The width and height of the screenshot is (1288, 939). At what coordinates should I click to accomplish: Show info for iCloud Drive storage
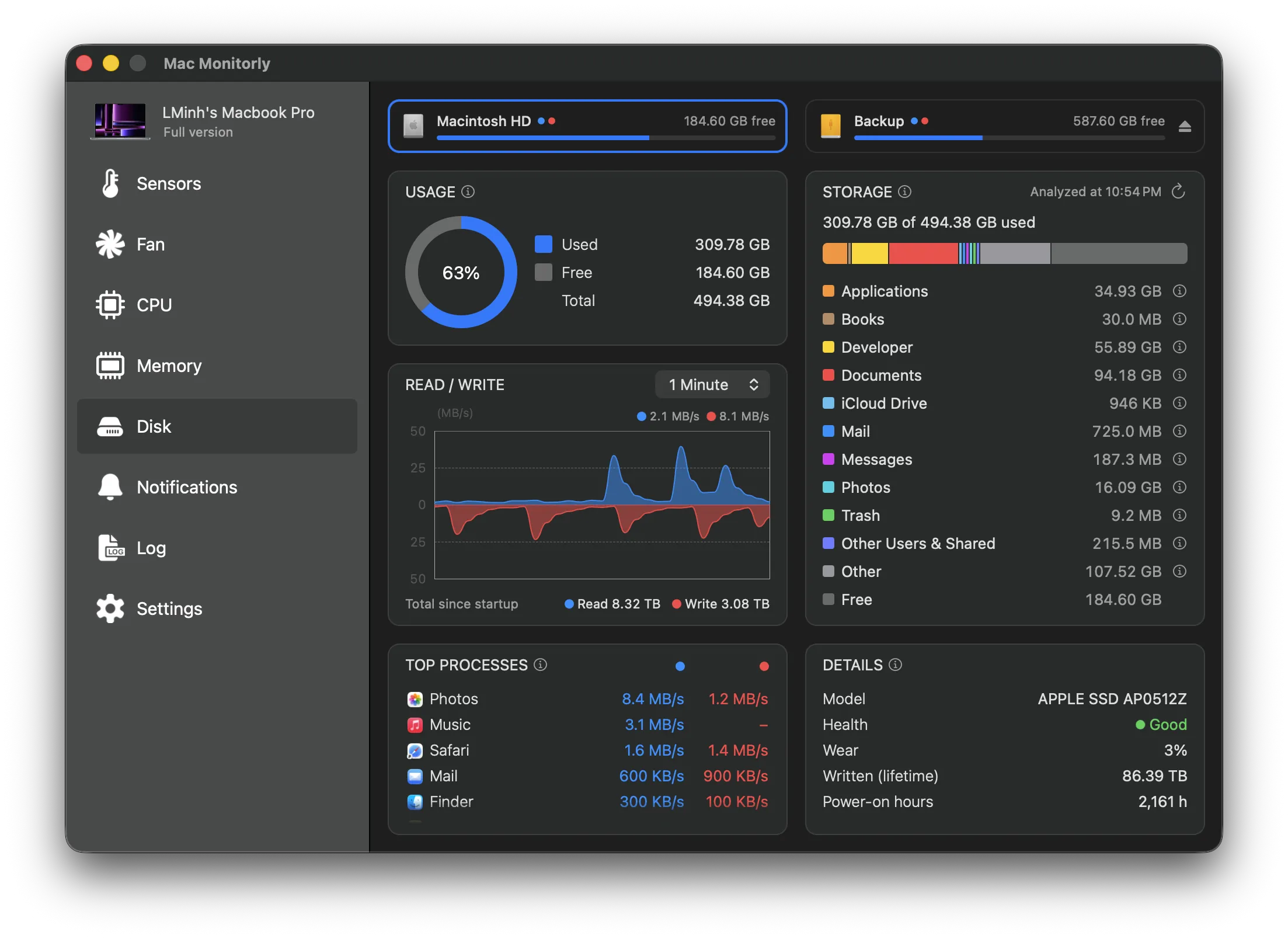tap(1179, 403)
